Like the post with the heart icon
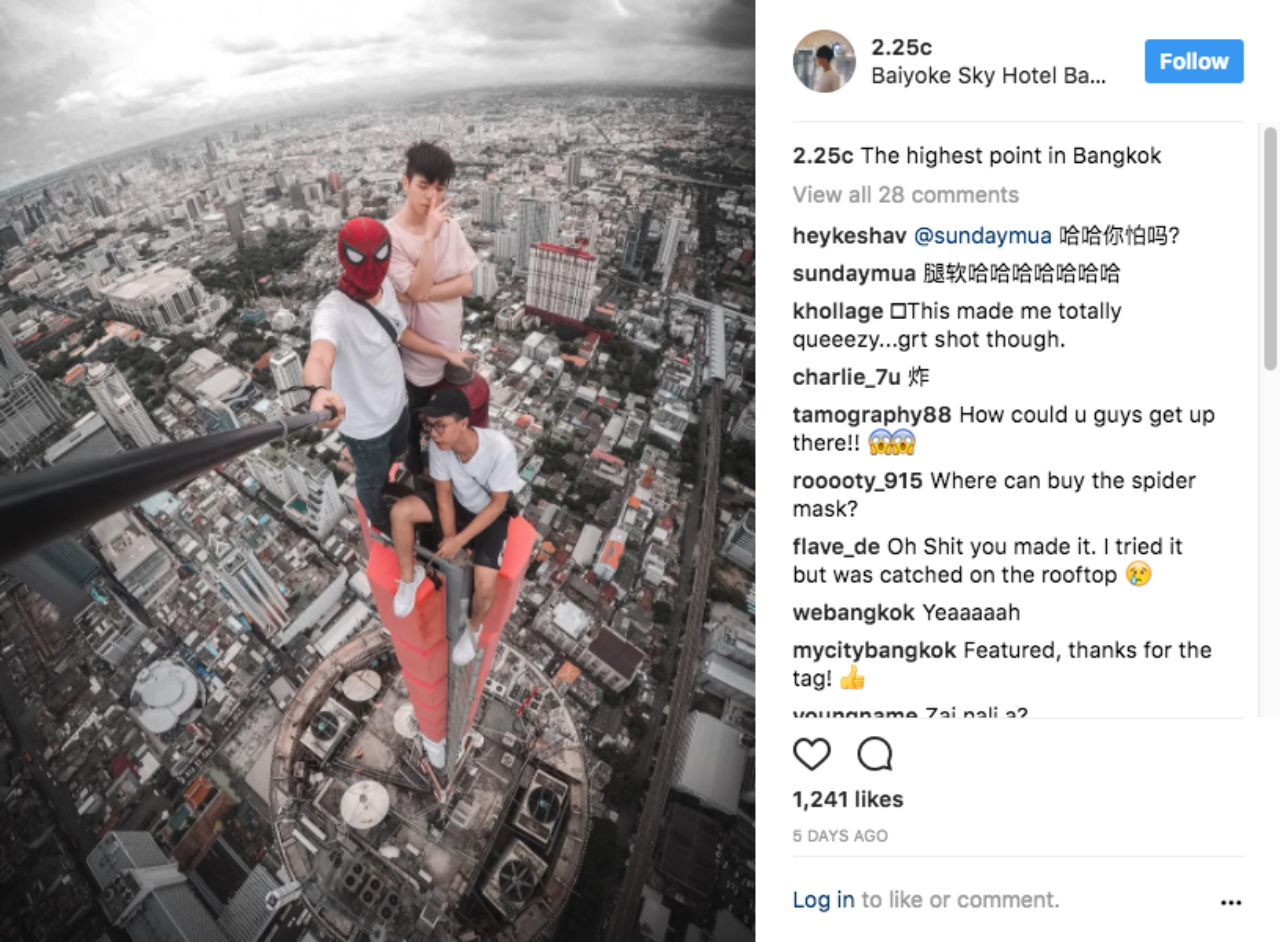The width and height of the screenshot is (1280, 942). click(811, 754)
